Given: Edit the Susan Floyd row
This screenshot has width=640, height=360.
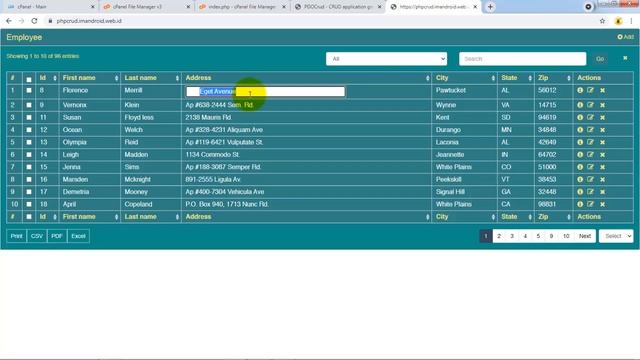Looking at the screenshot, I should click(591, 118).
